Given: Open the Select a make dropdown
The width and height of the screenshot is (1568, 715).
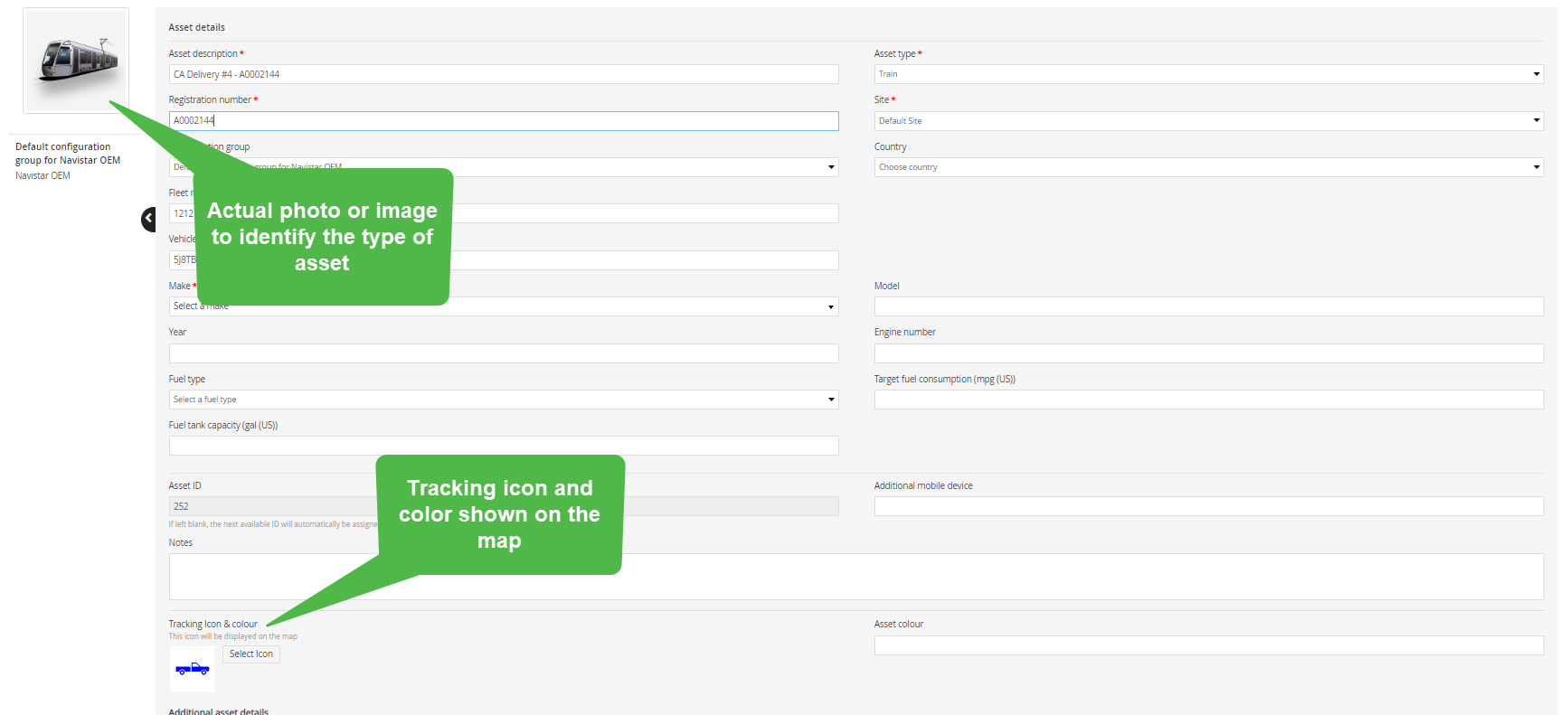Looking at the screenshot, I should point(504,306).
